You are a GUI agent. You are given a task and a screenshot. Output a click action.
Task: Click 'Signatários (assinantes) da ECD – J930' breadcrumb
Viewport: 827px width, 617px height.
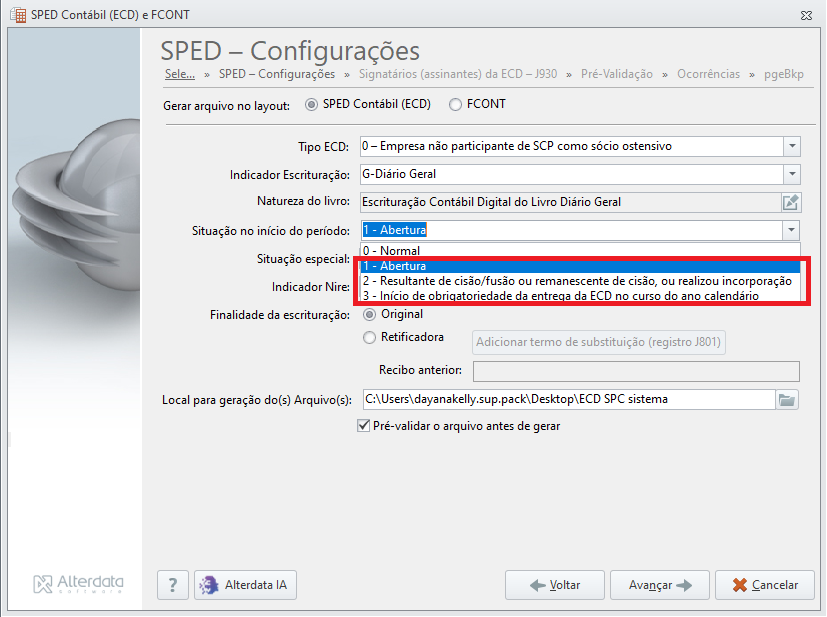(x=458, y=74)
